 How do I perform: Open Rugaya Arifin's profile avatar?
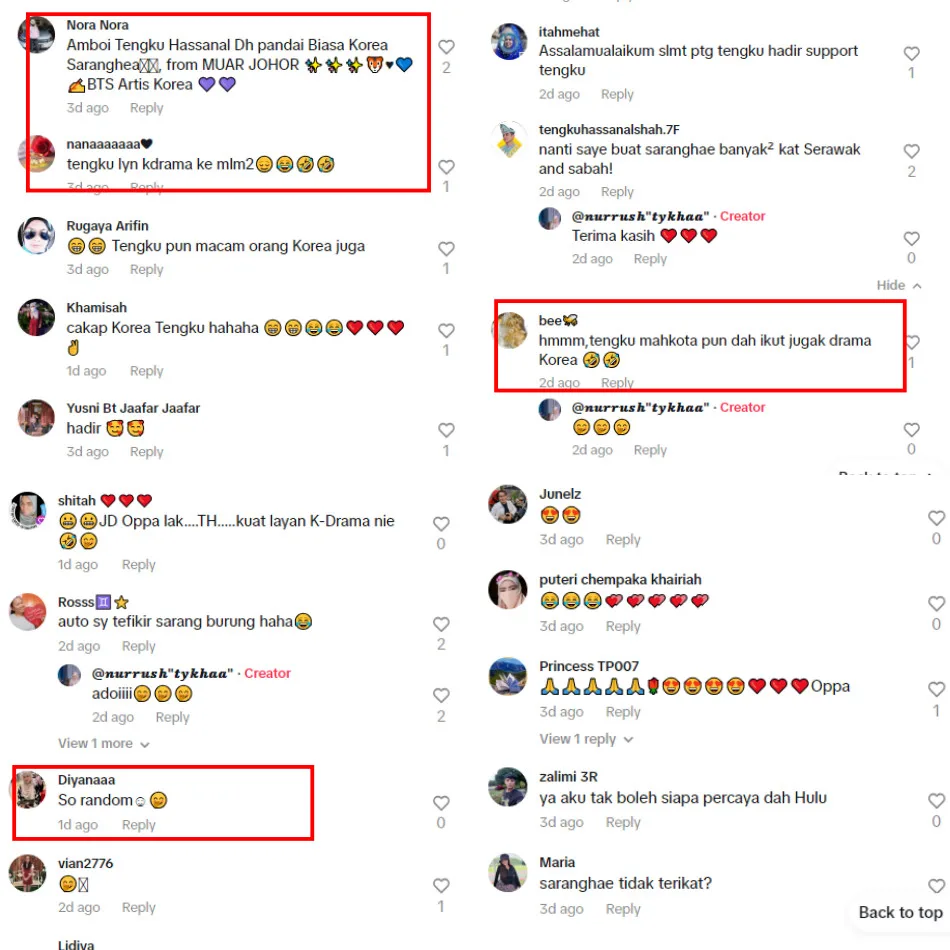click(36, 236)
